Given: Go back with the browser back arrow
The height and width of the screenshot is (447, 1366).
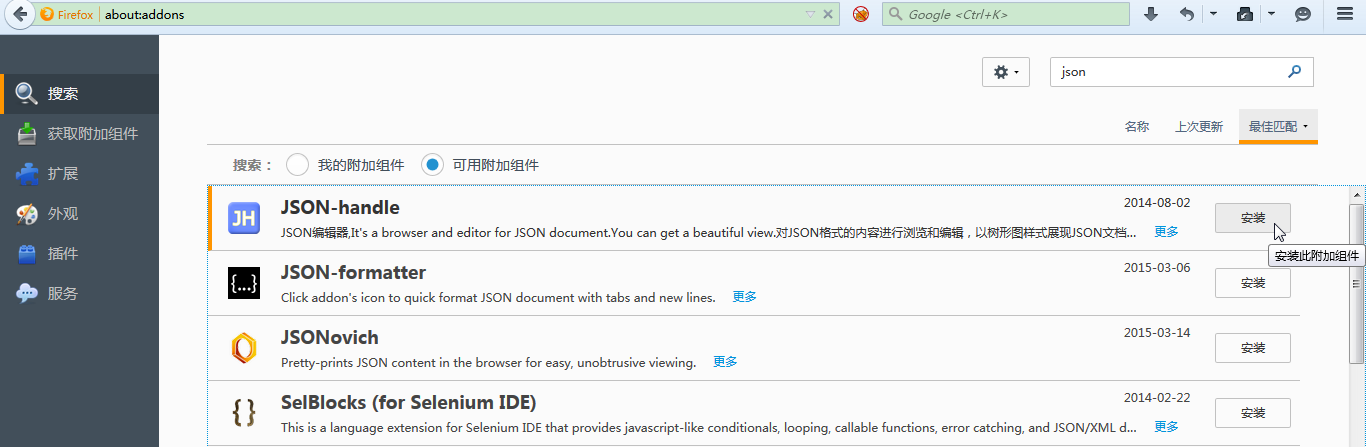Looking at the screenshot, I should (x=19, y=14).
